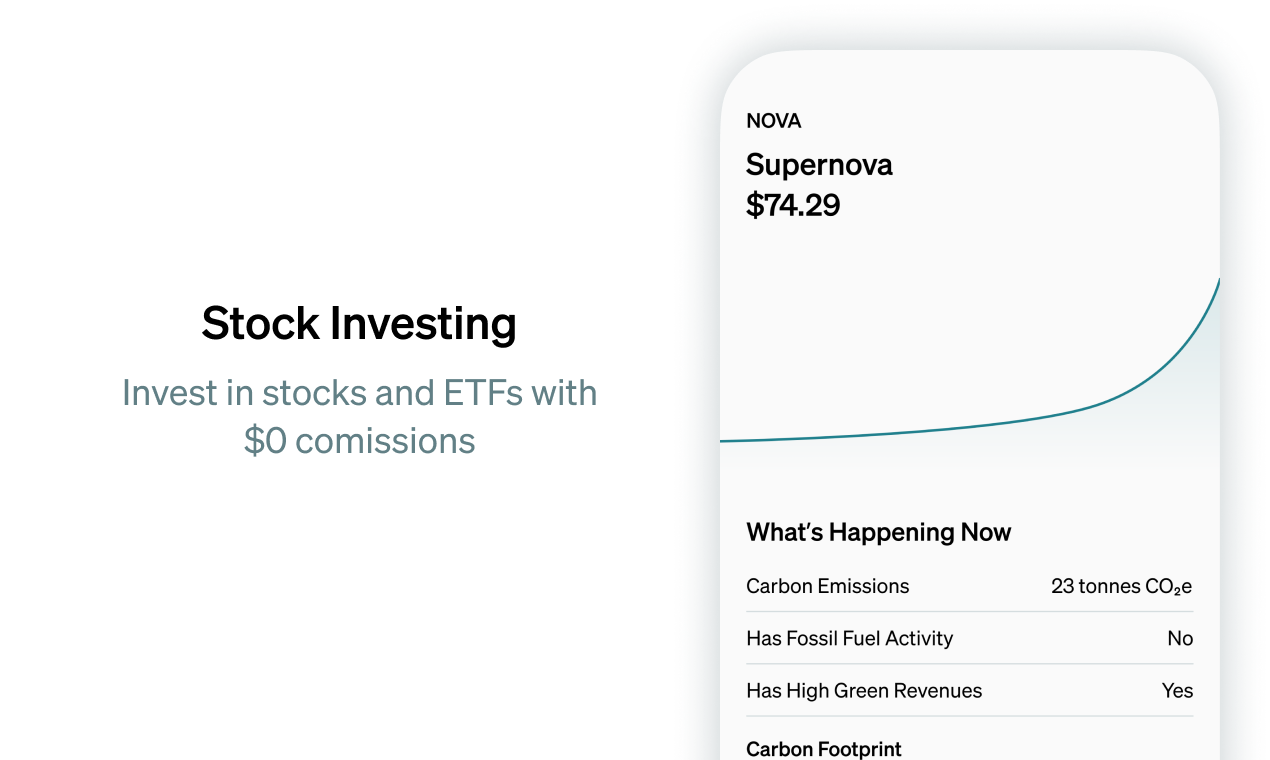The width and height of the screenshot is (1270, 760).
Task: Click the Stock Investing heading
Action: tap(359, 324)
